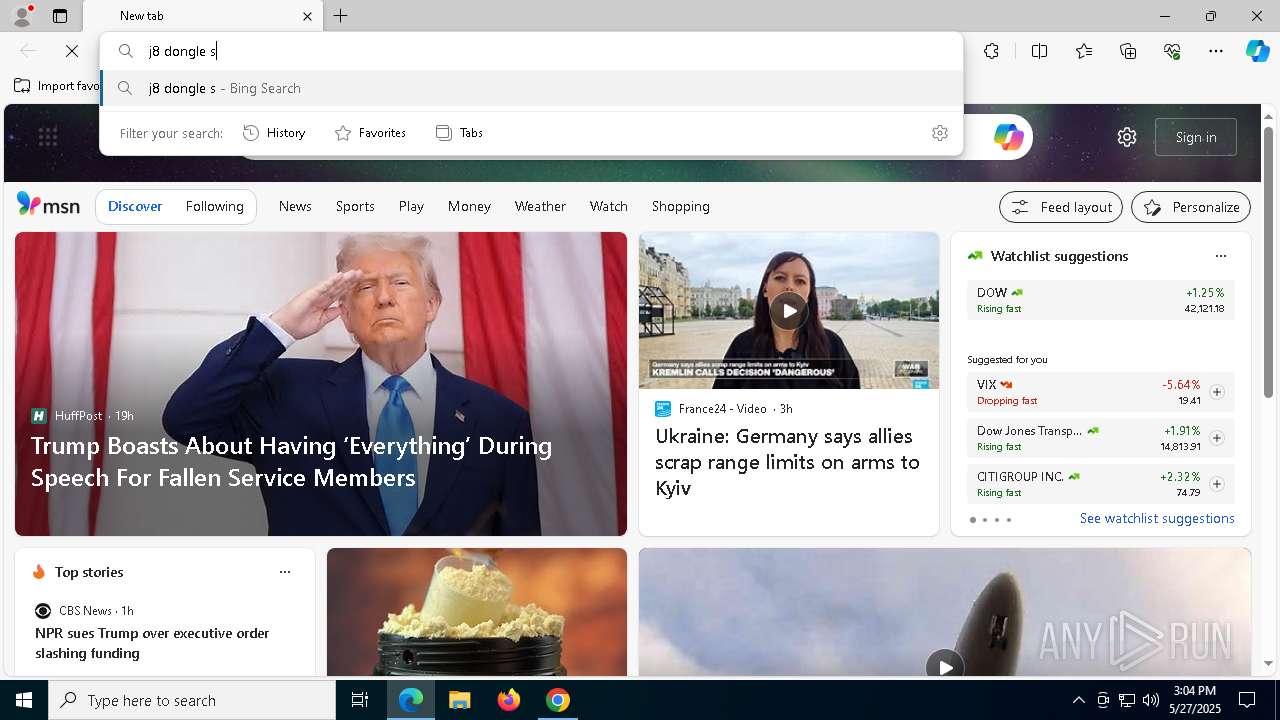Screen dimensions: 1280x720
Task: Play the airplane video card
Action: pos(945,666)
